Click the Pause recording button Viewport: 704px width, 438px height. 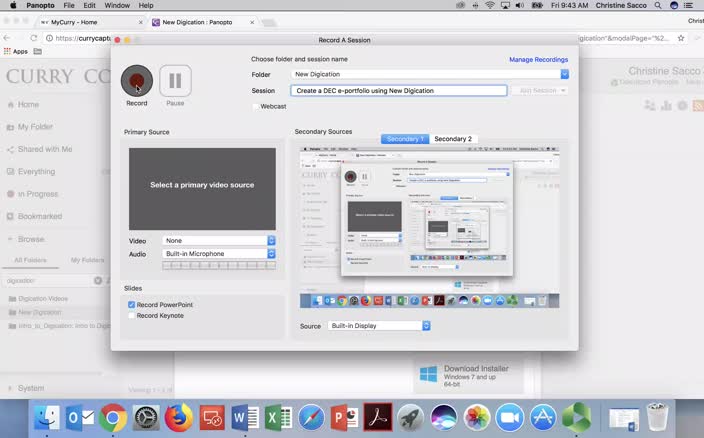click(175, 81)
